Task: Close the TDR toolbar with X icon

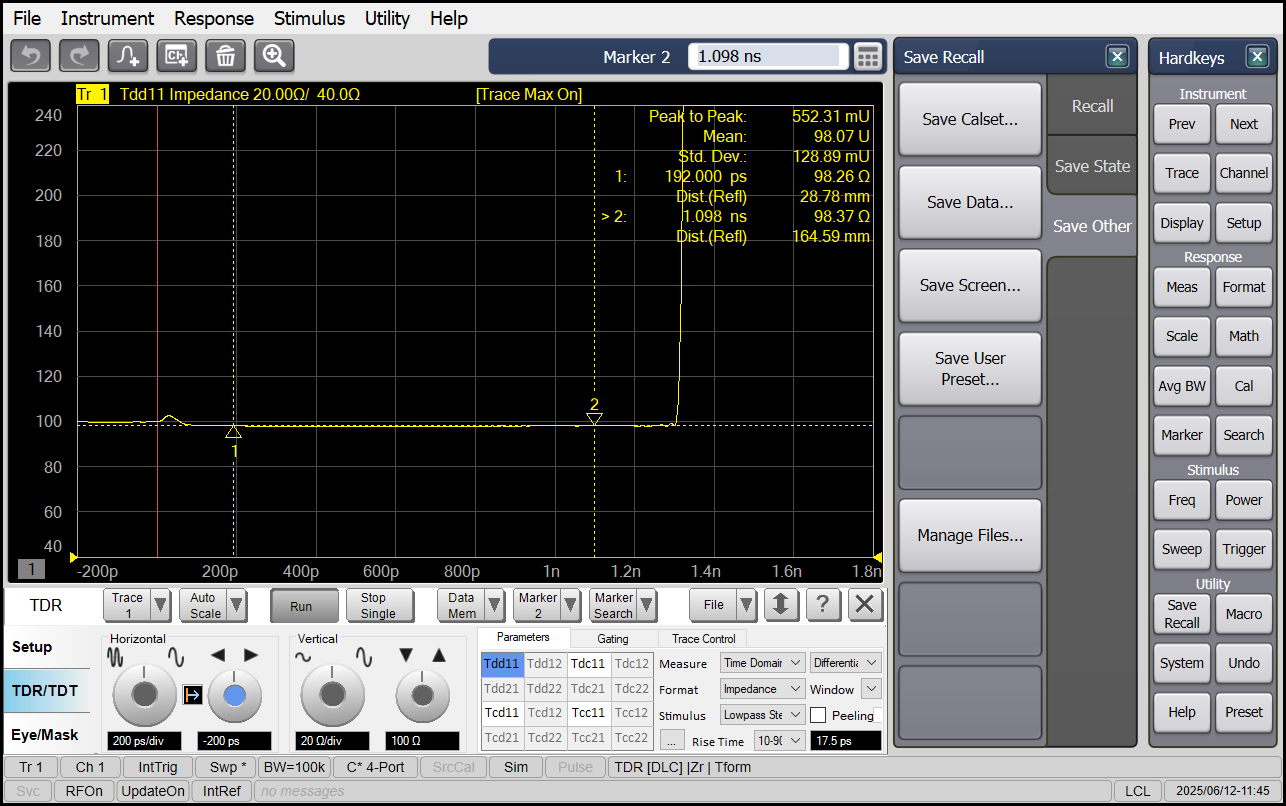Action: click(x=866, y=604)
